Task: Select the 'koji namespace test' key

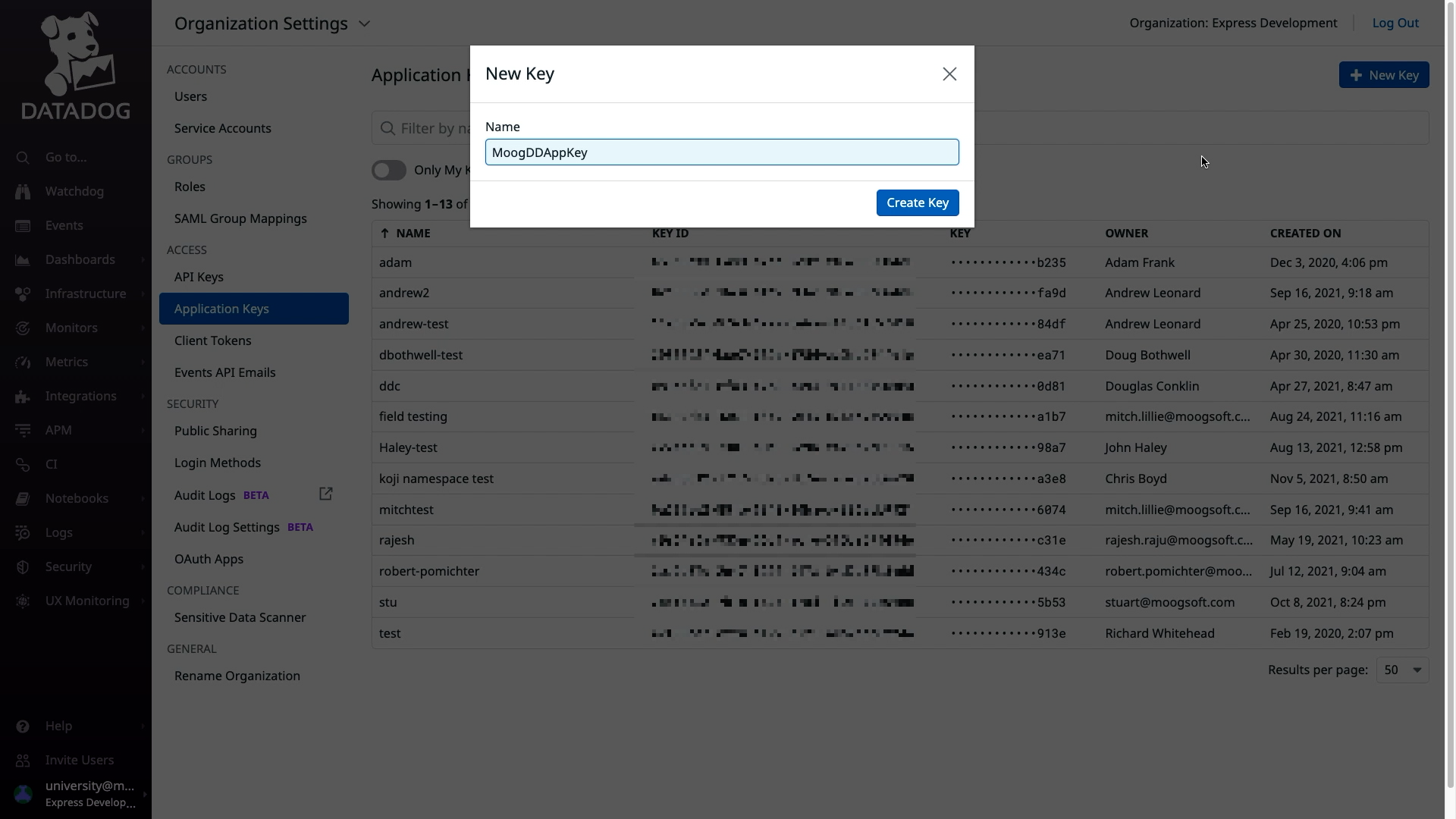Action: click(436, 479)
